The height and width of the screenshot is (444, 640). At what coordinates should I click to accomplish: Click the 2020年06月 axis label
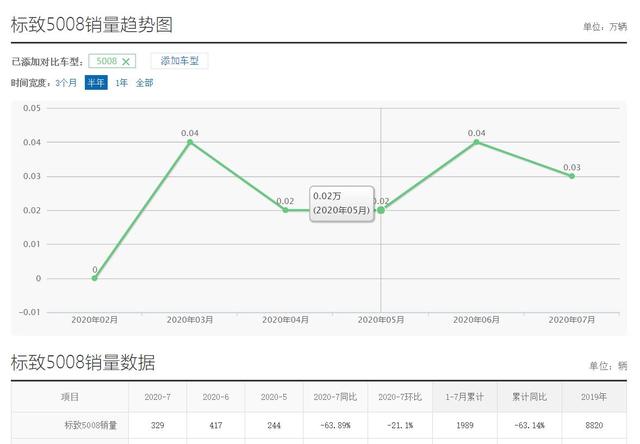tap(476, 320)
